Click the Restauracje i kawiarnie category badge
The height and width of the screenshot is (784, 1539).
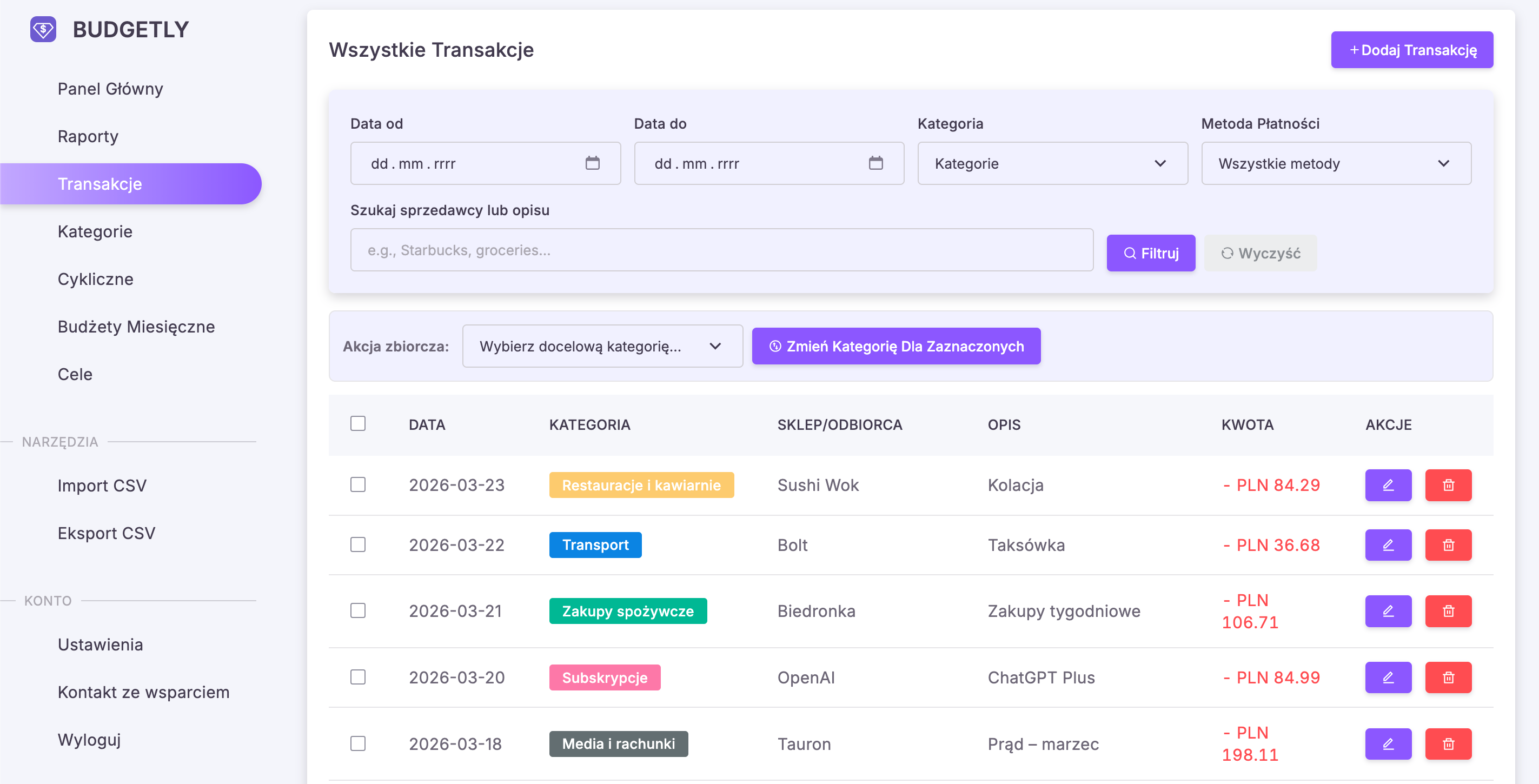(x=641, y=484)
